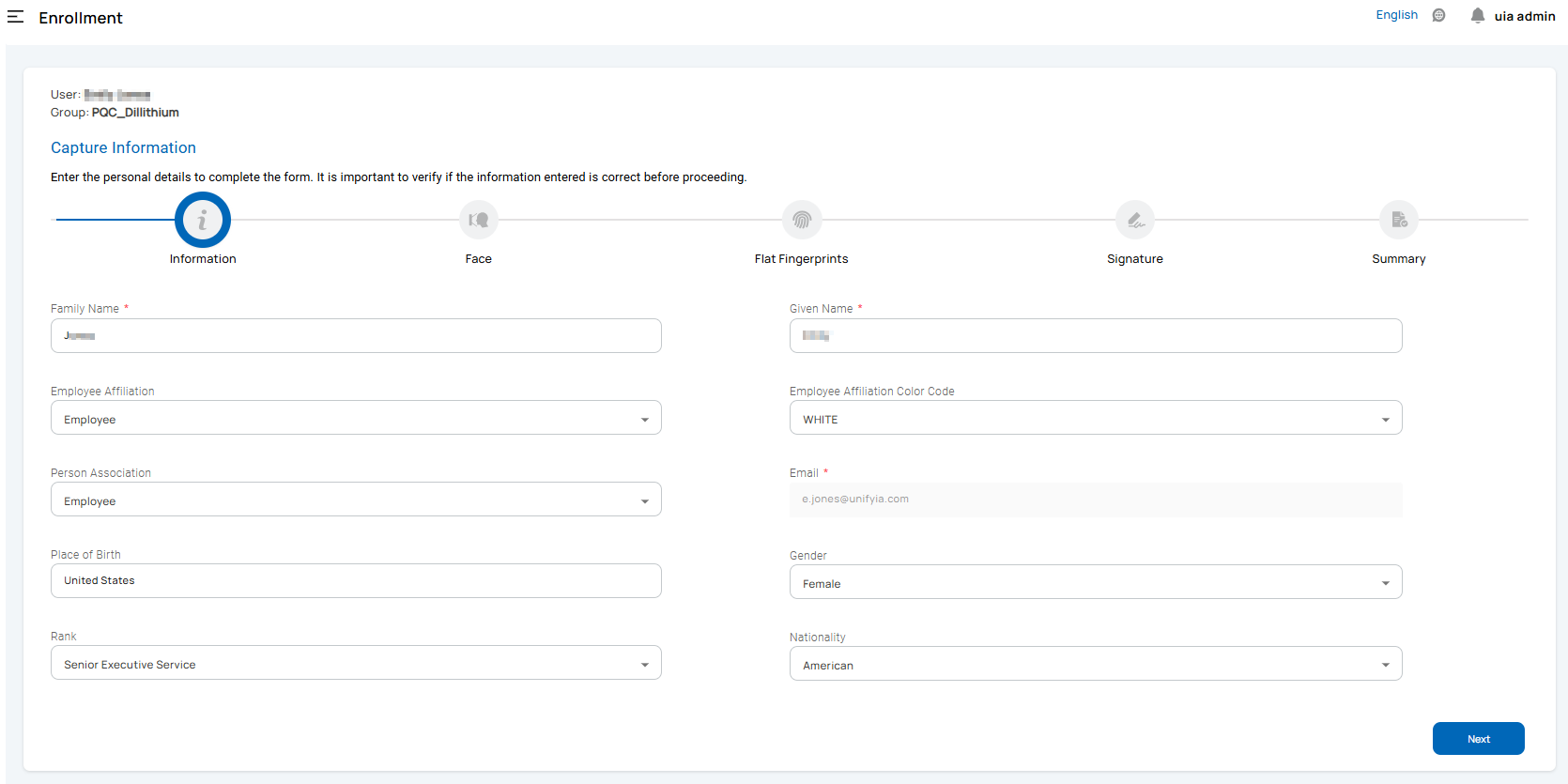The width and height of the screenshot is (1568, 784).
Task: Click the Next button
Action: [1478, 739]
